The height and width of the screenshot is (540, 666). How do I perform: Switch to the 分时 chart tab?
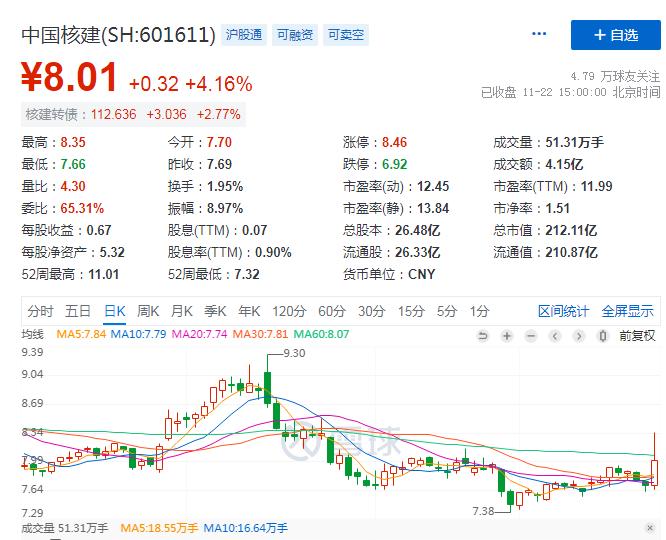(x=40, y=311)
